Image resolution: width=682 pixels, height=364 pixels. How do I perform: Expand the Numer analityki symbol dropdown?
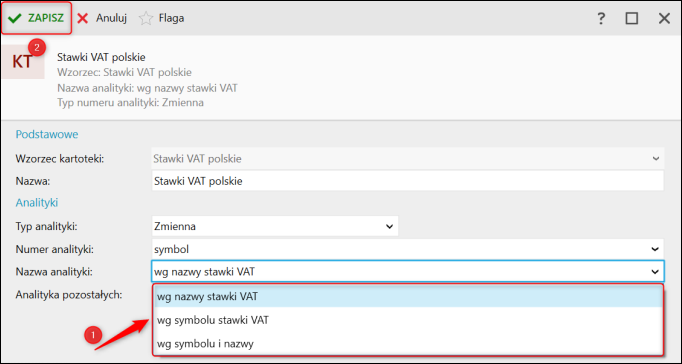click(408, 249)
